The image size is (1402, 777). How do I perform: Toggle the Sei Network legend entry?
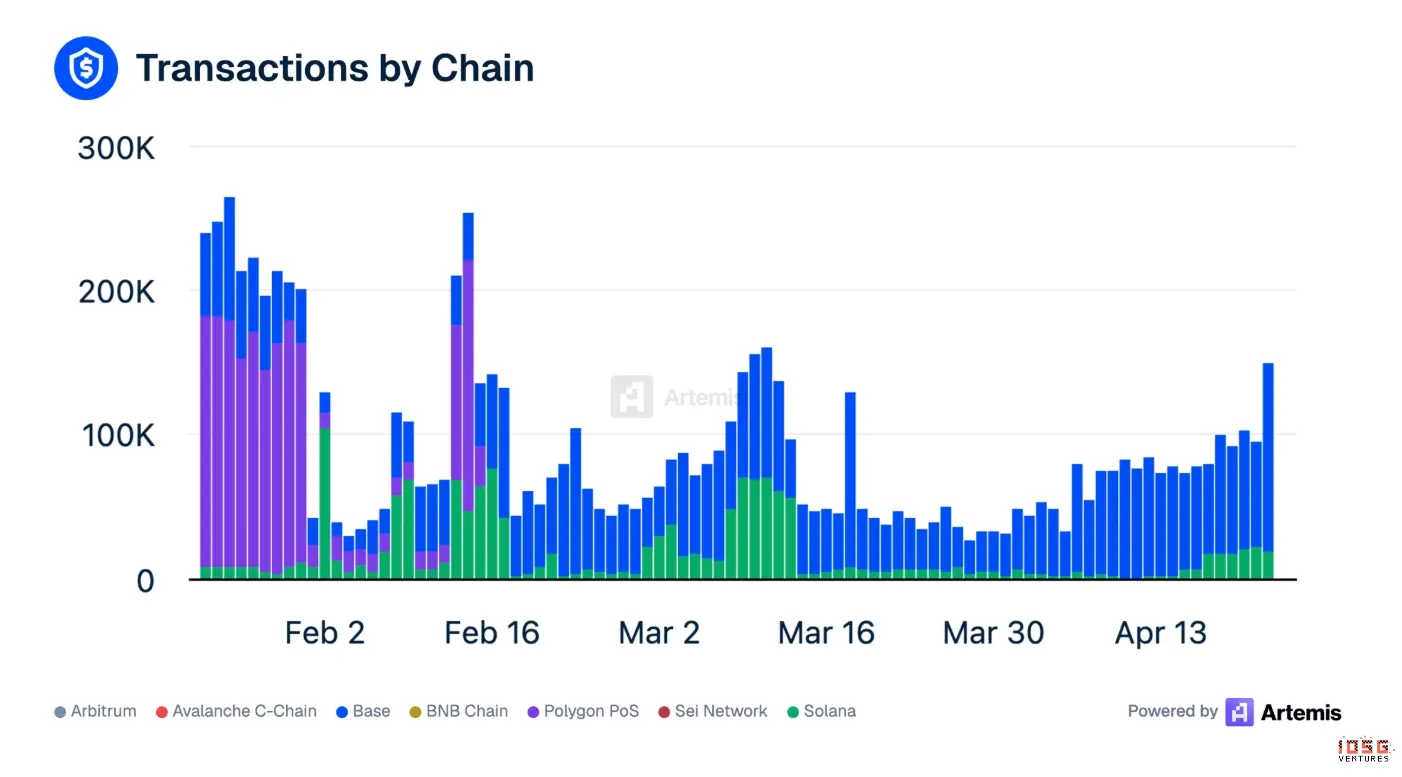712,712
